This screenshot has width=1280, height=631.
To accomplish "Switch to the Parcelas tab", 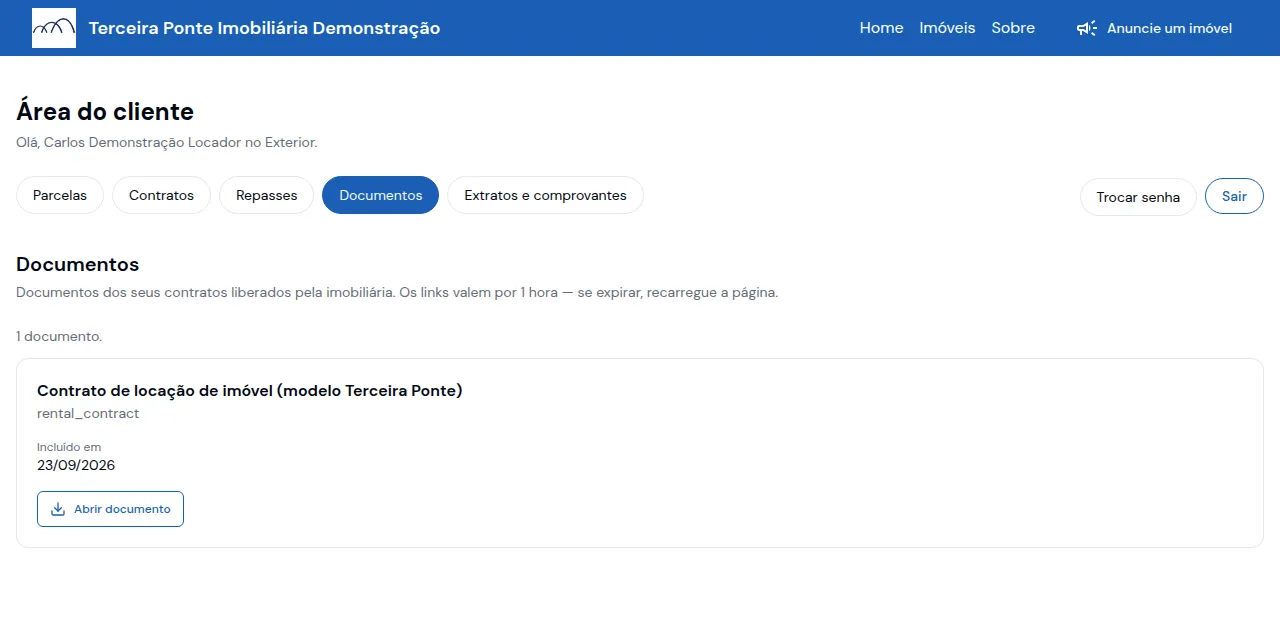I will (60, 195).
